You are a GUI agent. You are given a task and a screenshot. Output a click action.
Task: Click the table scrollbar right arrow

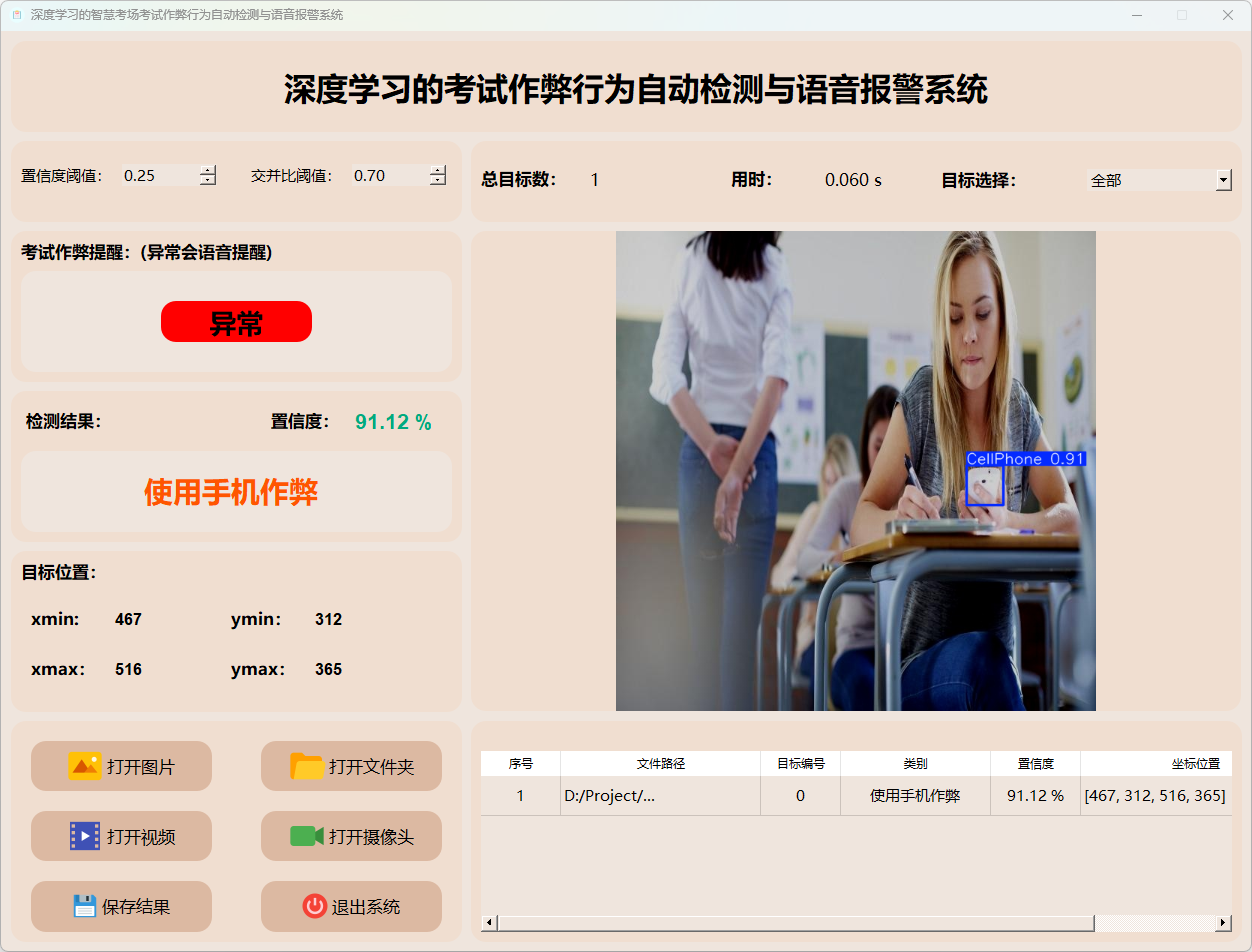pyautogui.click(x=1223, y=922)
